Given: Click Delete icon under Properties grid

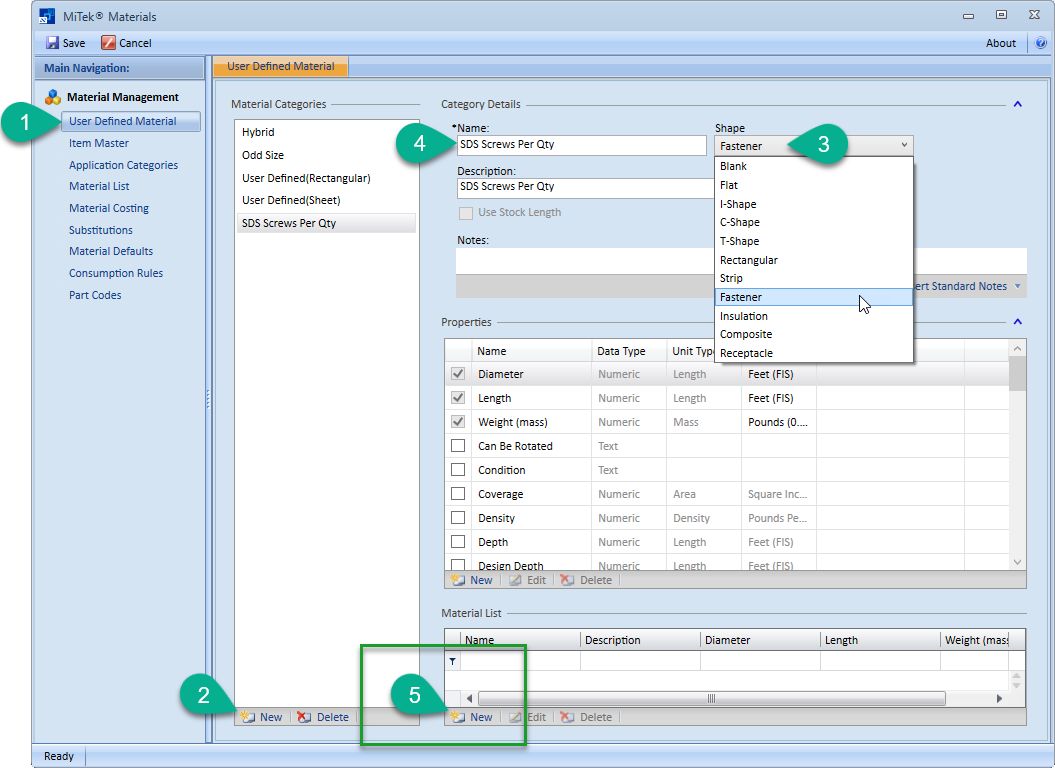Looking at the screenshot, I should coord(567,580).
